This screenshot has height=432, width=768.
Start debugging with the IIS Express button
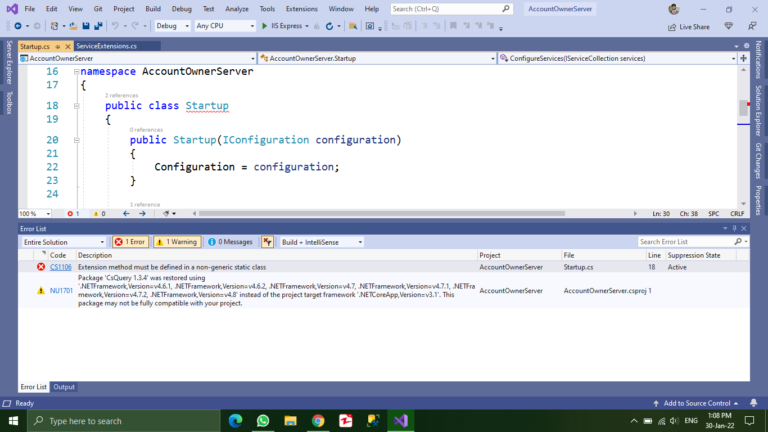[287, 26]
